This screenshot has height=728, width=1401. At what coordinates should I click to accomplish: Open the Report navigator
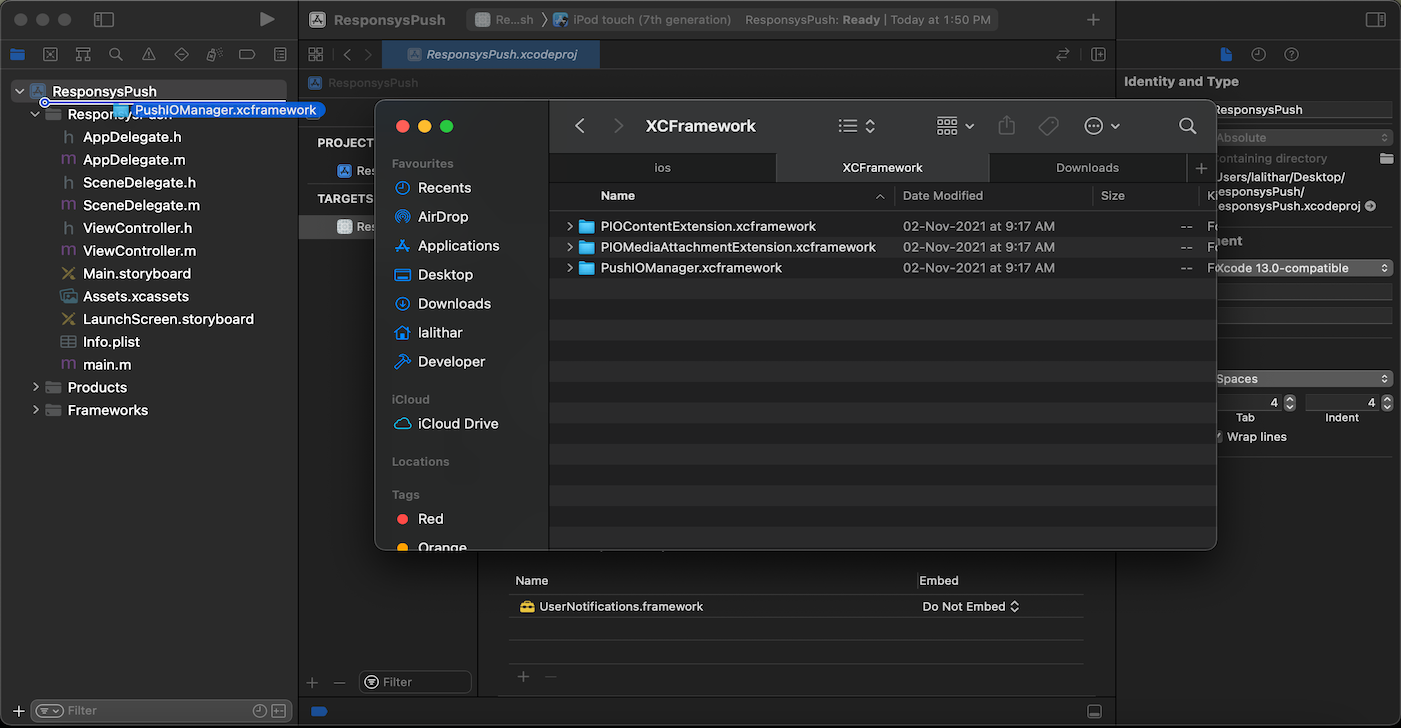click(280, 54)
